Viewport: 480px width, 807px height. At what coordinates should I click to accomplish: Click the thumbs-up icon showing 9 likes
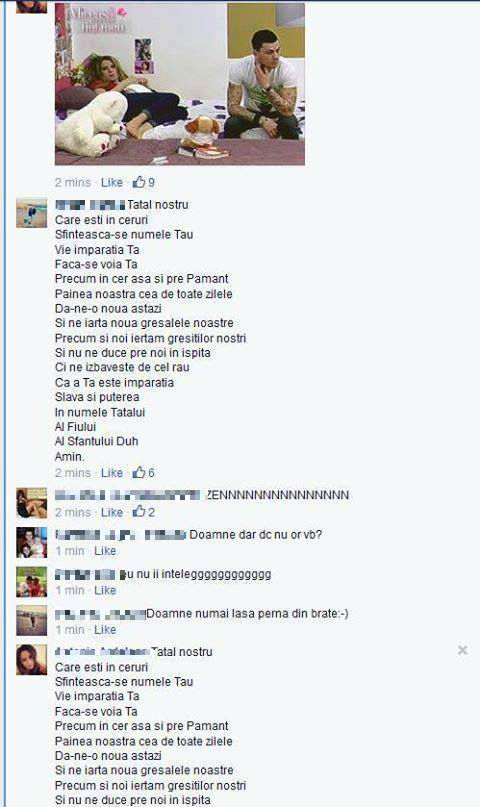tap(139, 182)
